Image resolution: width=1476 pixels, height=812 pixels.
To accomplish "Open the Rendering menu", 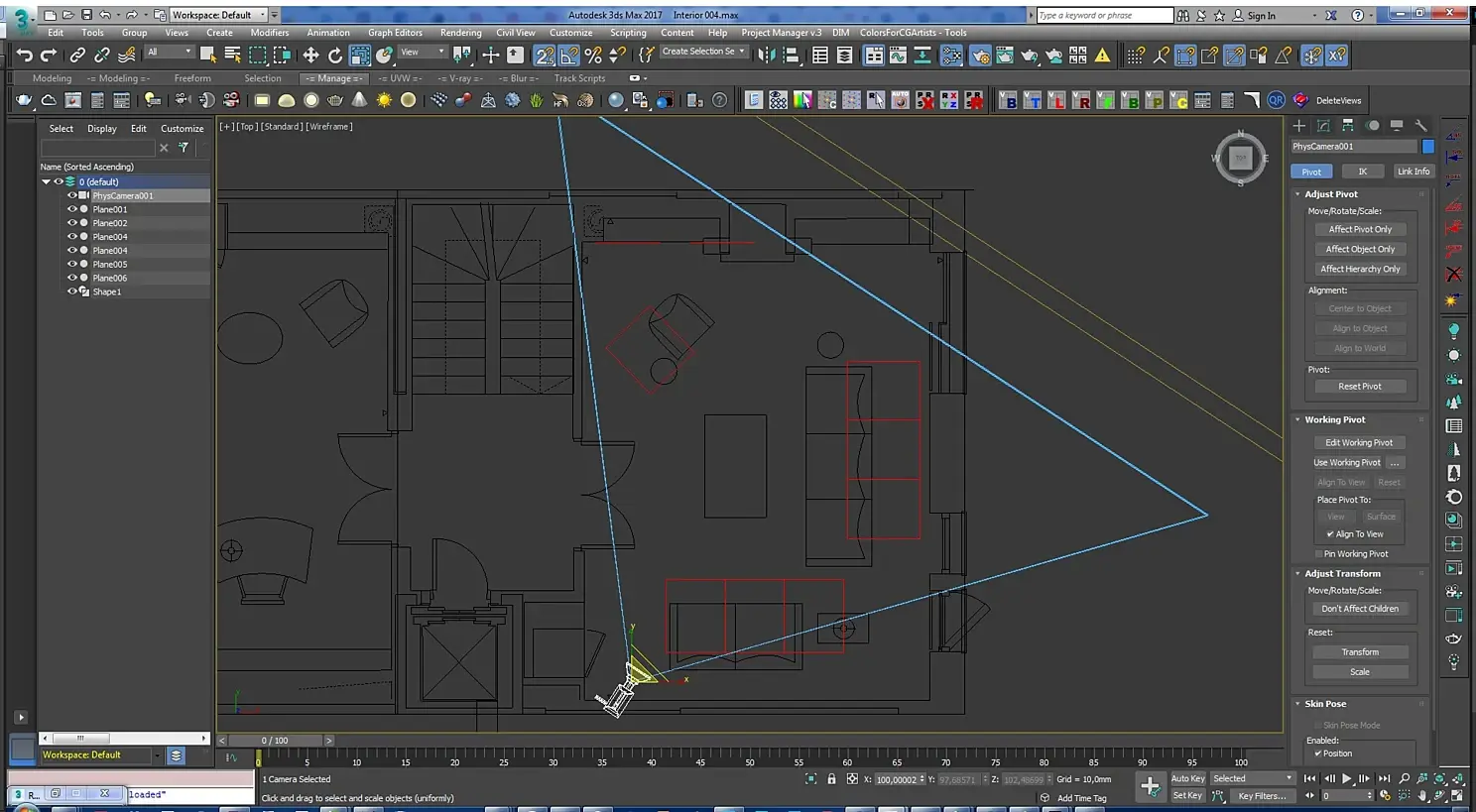I will click(x=460, y=33).
